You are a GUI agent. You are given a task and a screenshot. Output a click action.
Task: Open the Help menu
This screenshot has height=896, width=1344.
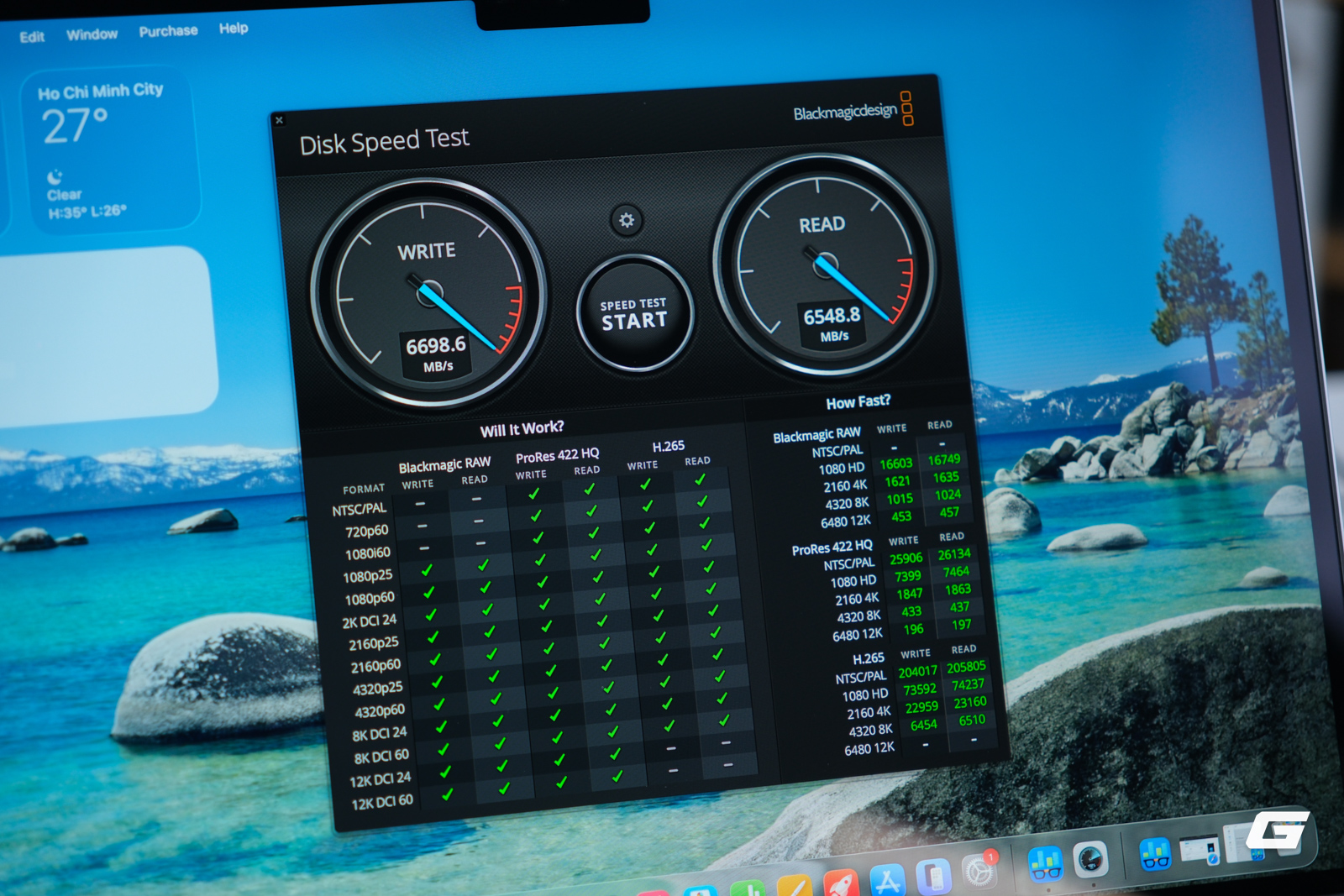(x=234, y=29)
